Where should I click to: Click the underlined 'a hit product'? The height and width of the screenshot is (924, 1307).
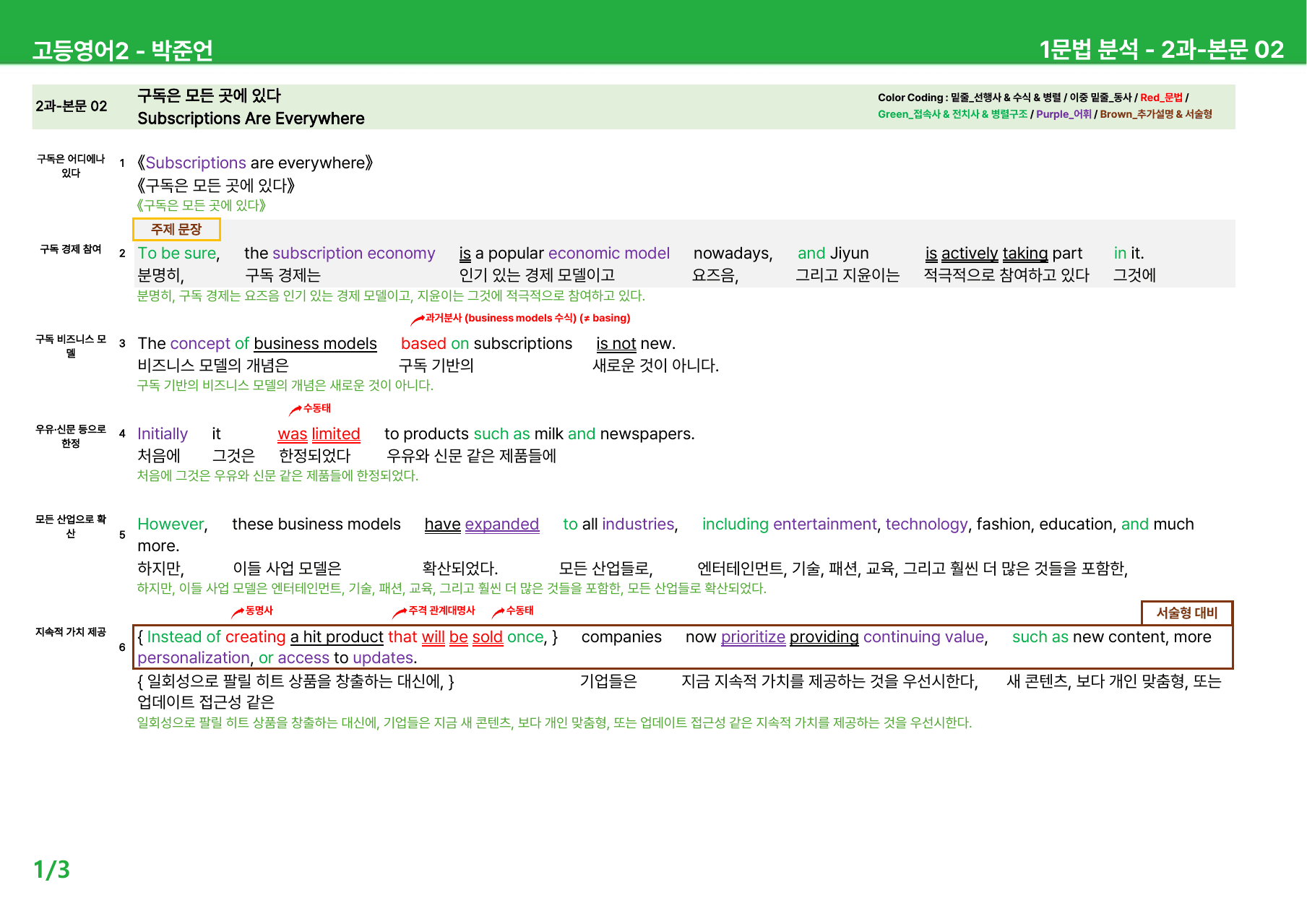(x=337, y=637)
